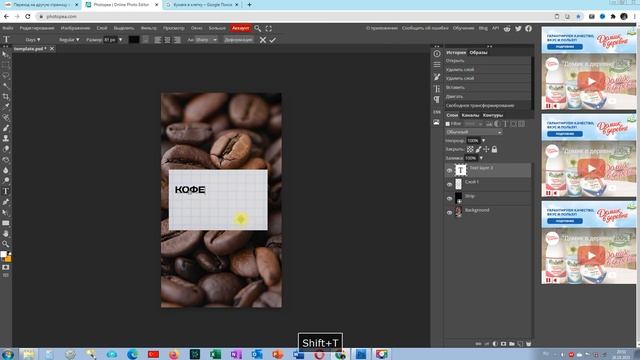The width and height of the screenshot is (640, 360).
Task: Select the Clone Stamp tool
Action: point(6,139)
